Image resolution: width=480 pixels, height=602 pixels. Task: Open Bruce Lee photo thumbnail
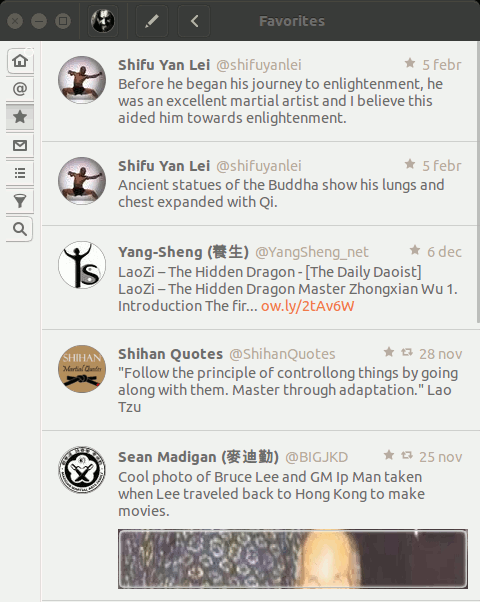click(293, 559)
